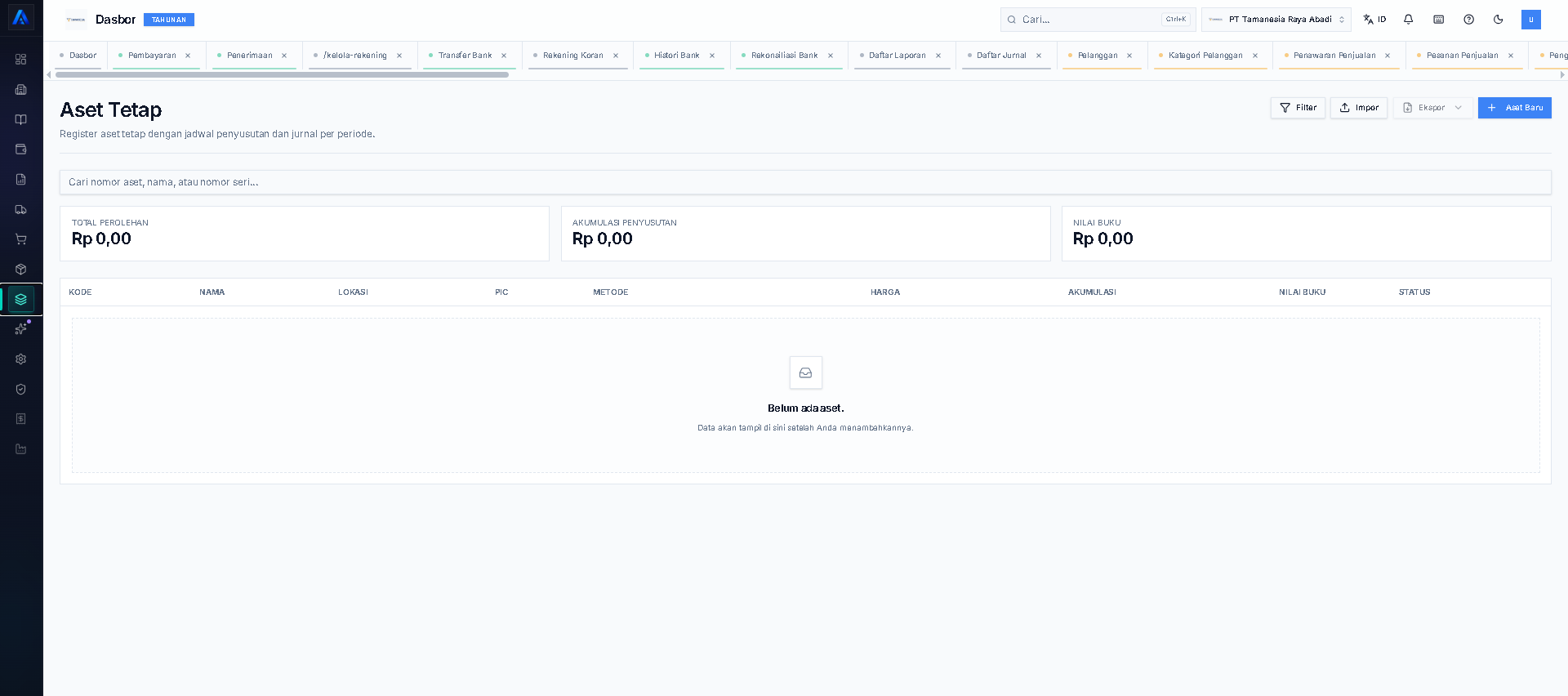Screen dimensions: 1568x696
Task: Click the asset search field
Action: point(805,182)
